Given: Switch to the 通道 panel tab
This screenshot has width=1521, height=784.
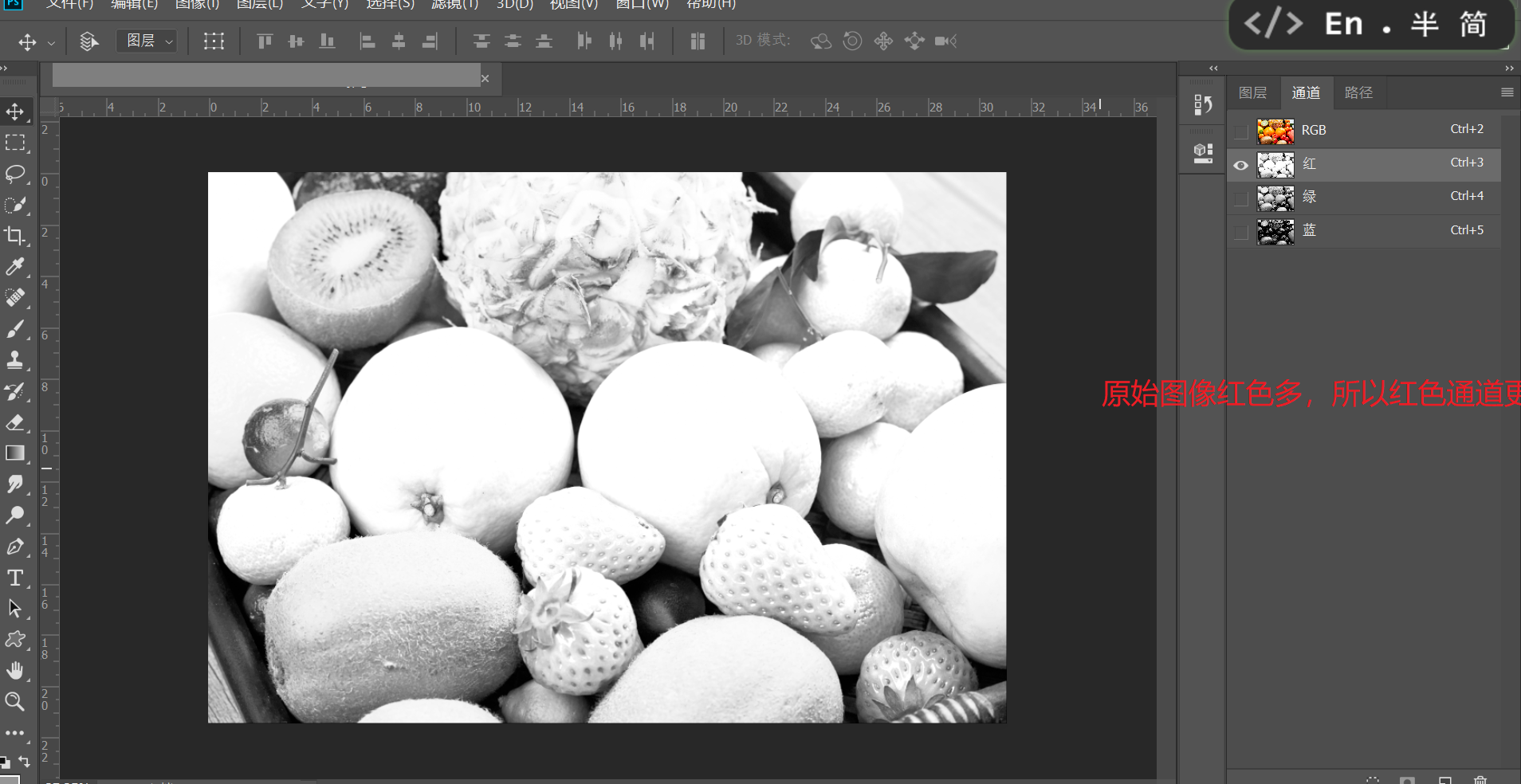Looking at the screenshot, I should (x=1306, y=92).
